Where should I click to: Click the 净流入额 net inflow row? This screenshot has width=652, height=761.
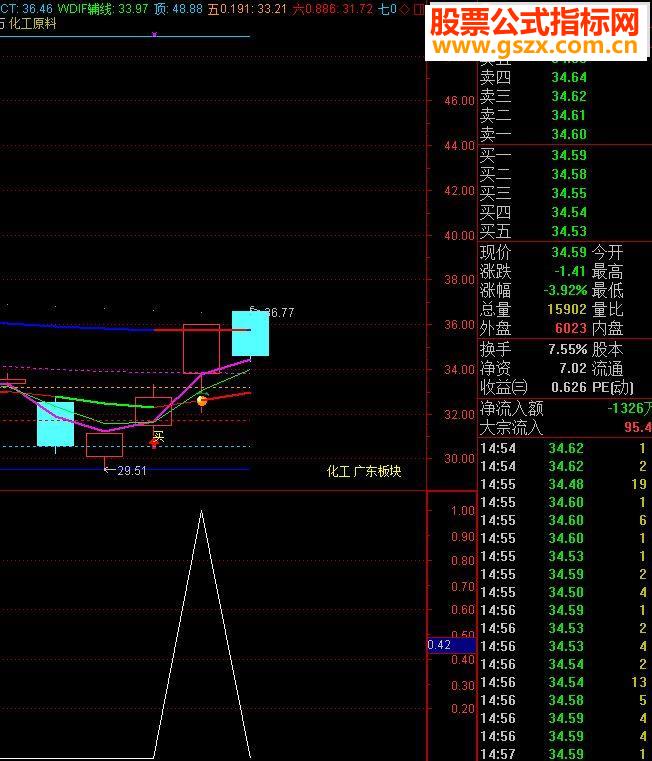pos(565,409)
